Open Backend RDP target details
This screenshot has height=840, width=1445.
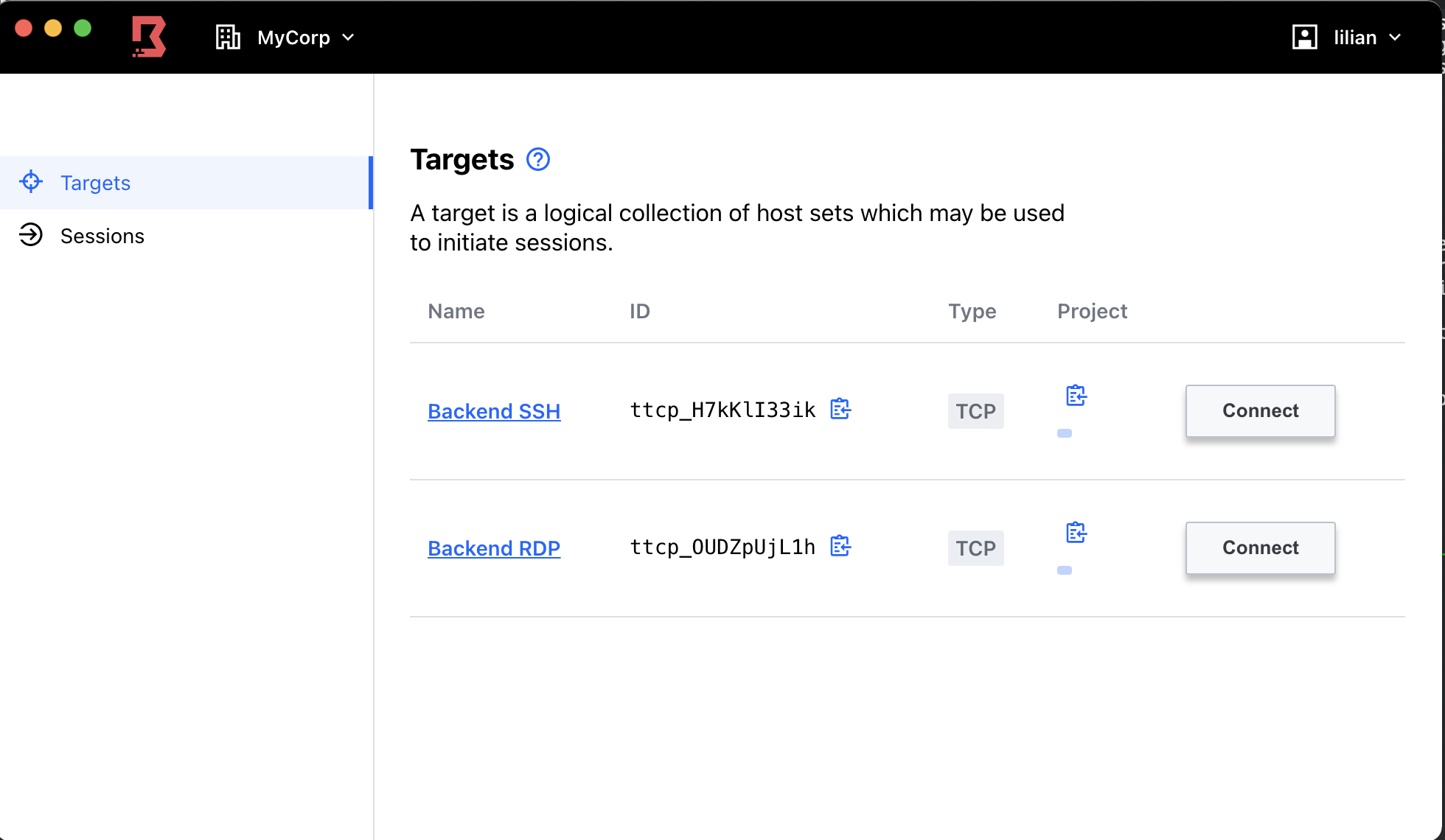494,548
